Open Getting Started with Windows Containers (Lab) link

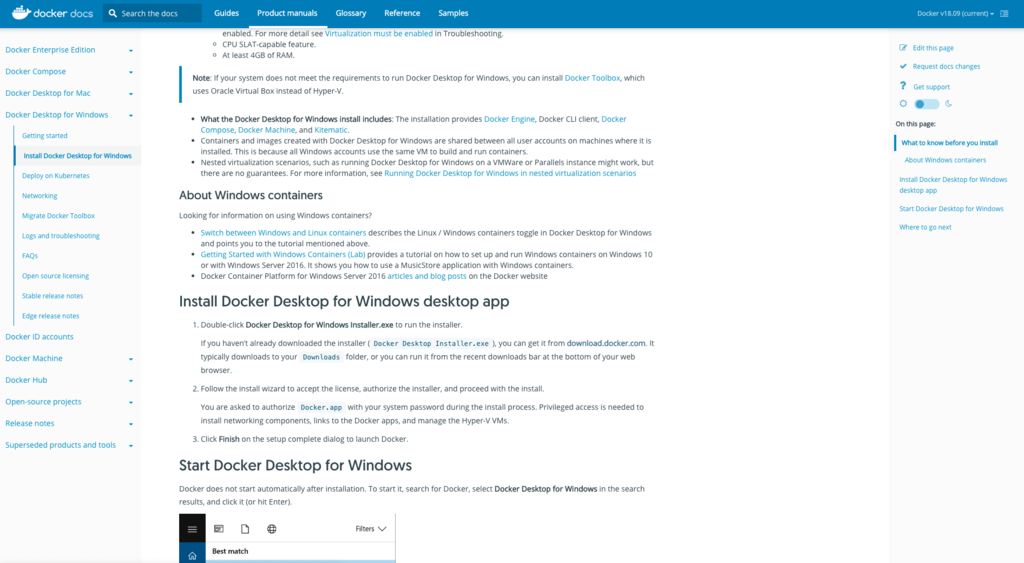[283, 254]
